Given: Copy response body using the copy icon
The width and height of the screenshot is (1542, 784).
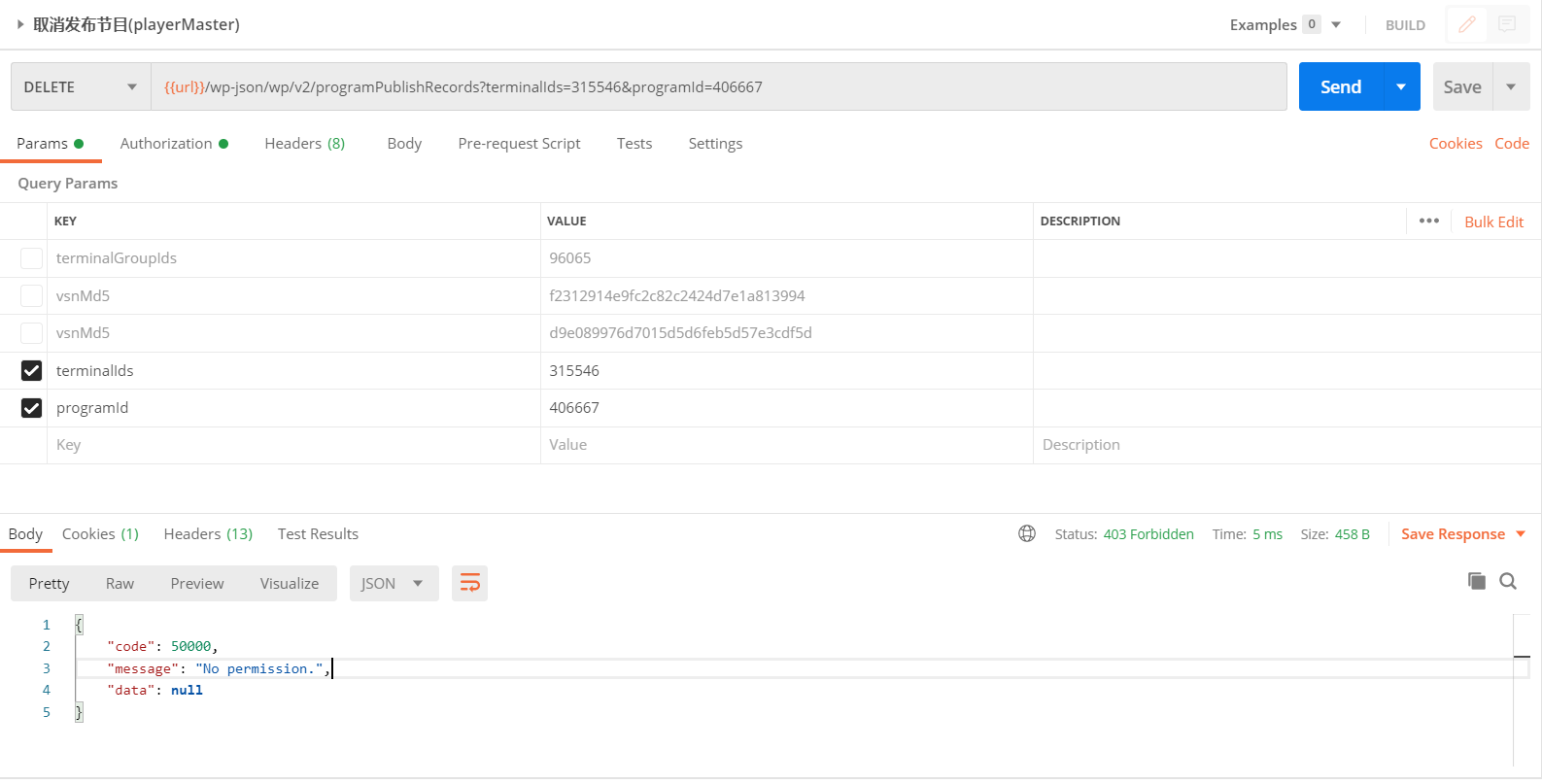Looking at the screenshot, I should pos(1476,581).
